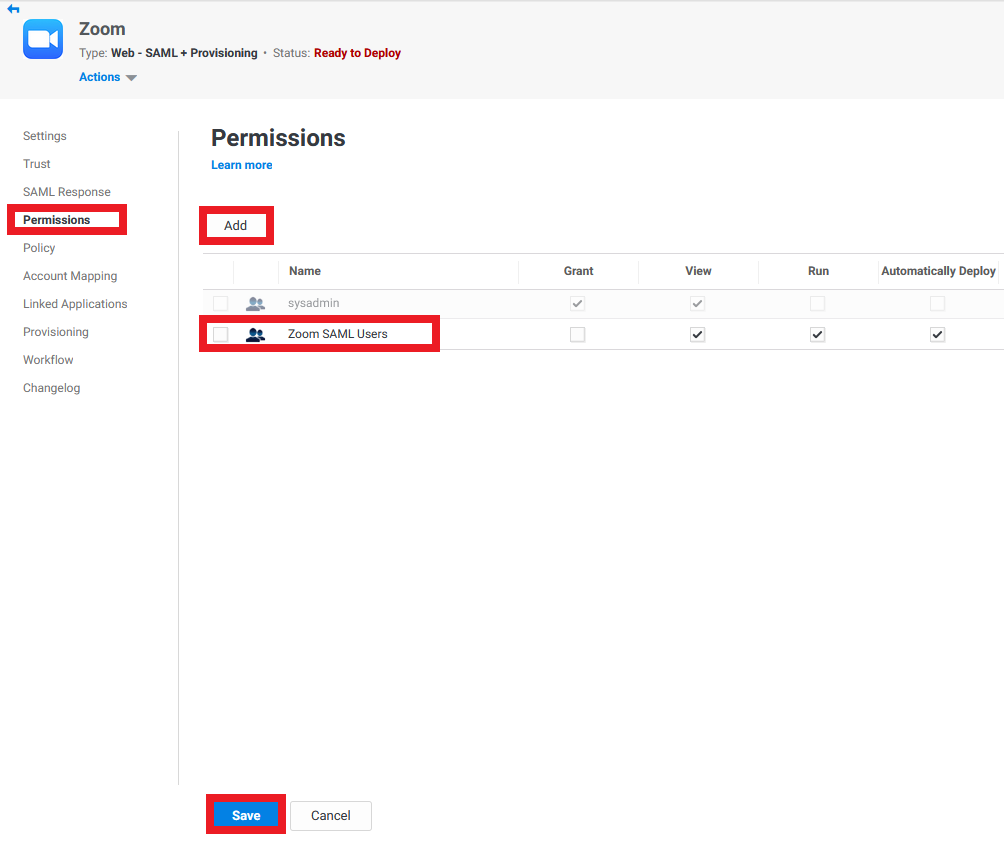Image resolution: width=1004 pixels, height=851 pixels.
Task: Toggle View for sysadmin
Action: click(x=697, y=304)
